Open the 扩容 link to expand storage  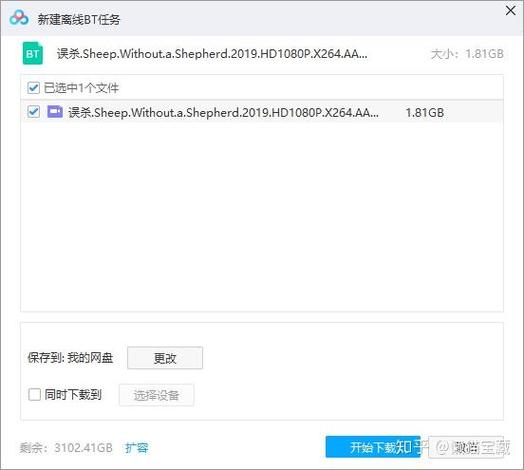(136, 448)
